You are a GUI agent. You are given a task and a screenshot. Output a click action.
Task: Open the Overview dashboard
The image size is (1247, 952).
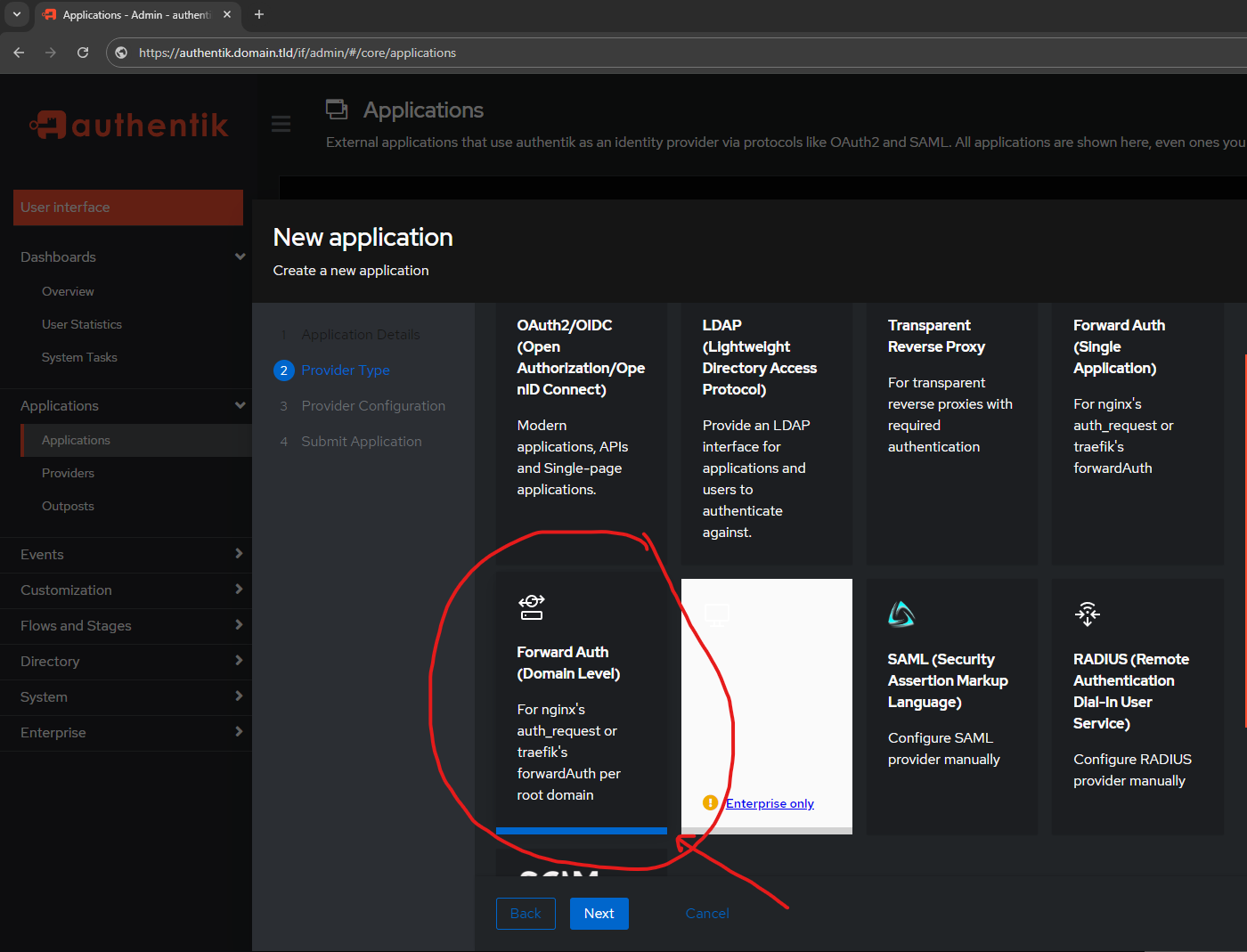[68, 291]
